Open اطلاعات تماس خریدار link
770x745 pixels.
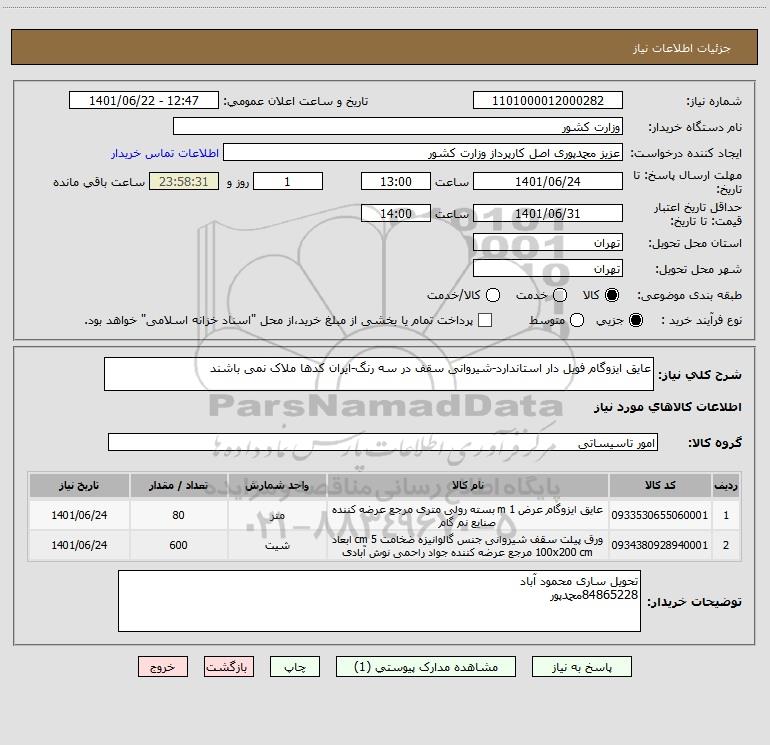165,153
